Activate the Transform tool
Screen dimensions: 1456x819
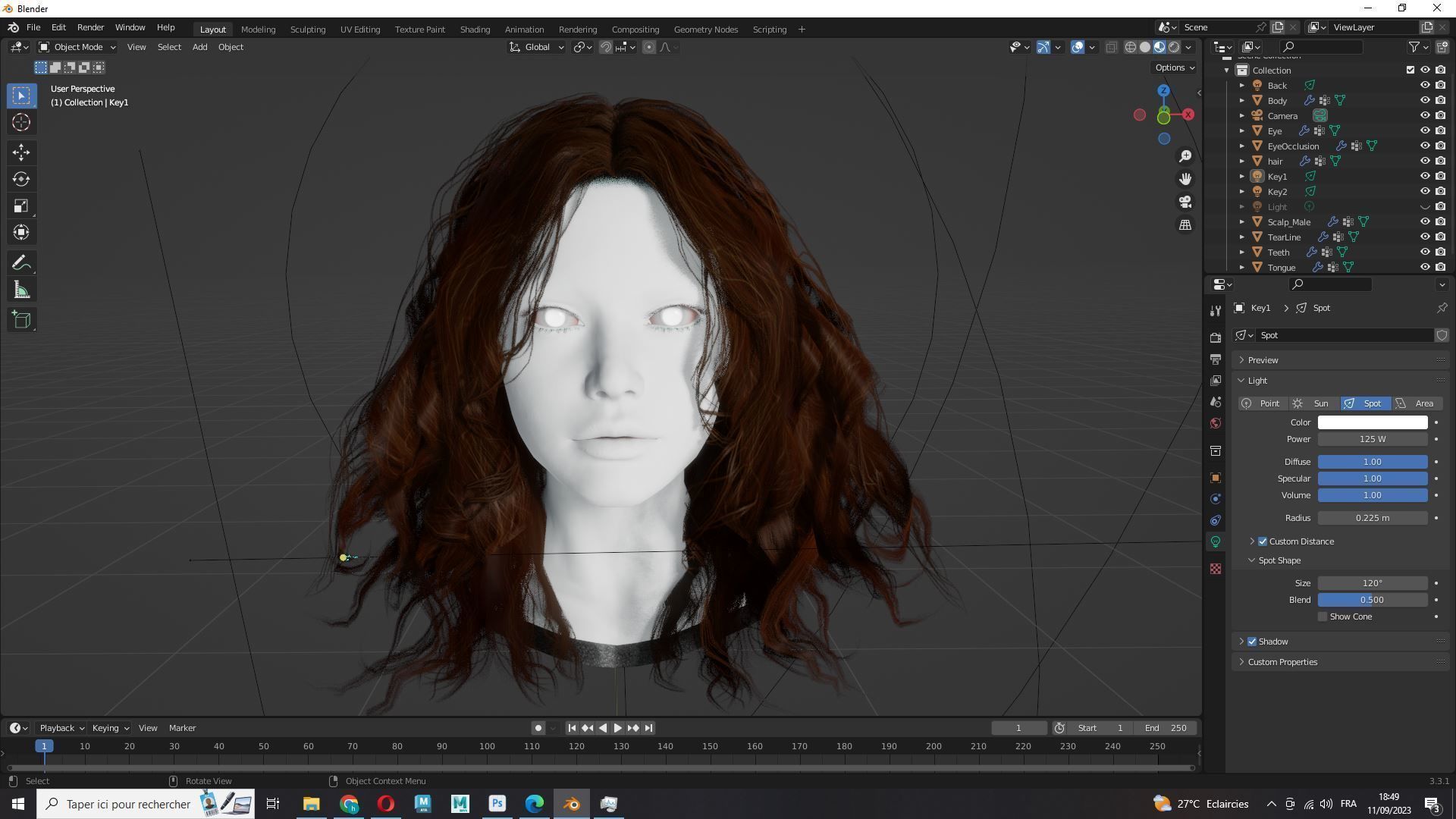[21, 232]
